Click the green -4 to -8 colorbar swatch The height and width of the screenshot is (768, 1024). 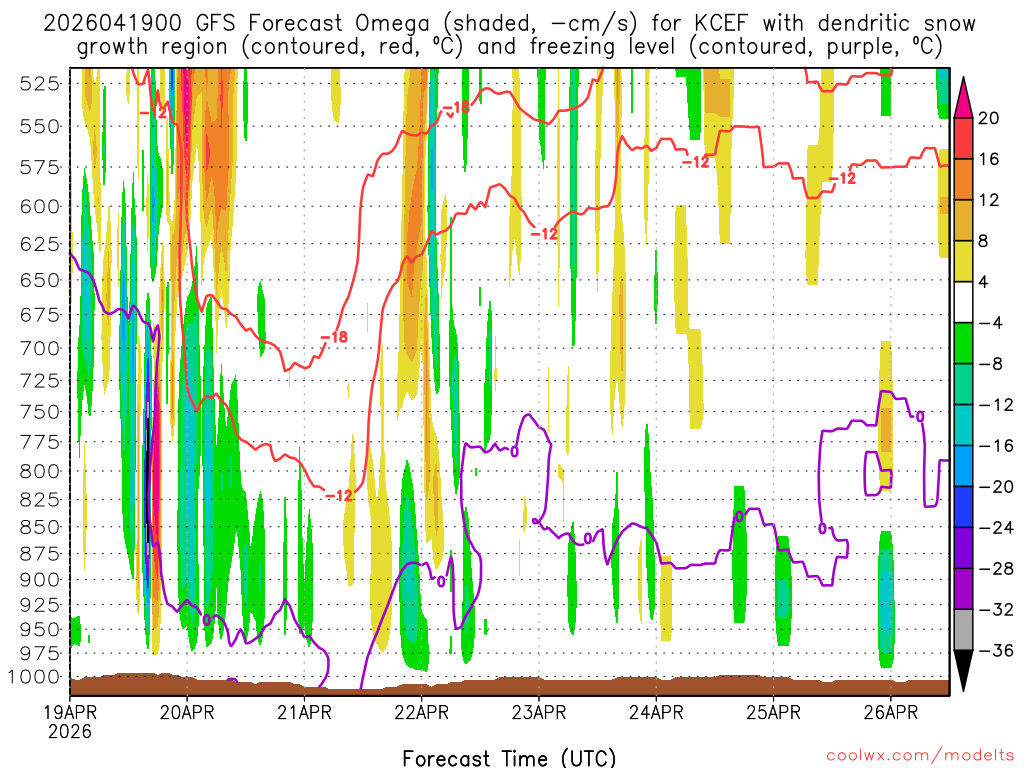(x=963, y=344)
